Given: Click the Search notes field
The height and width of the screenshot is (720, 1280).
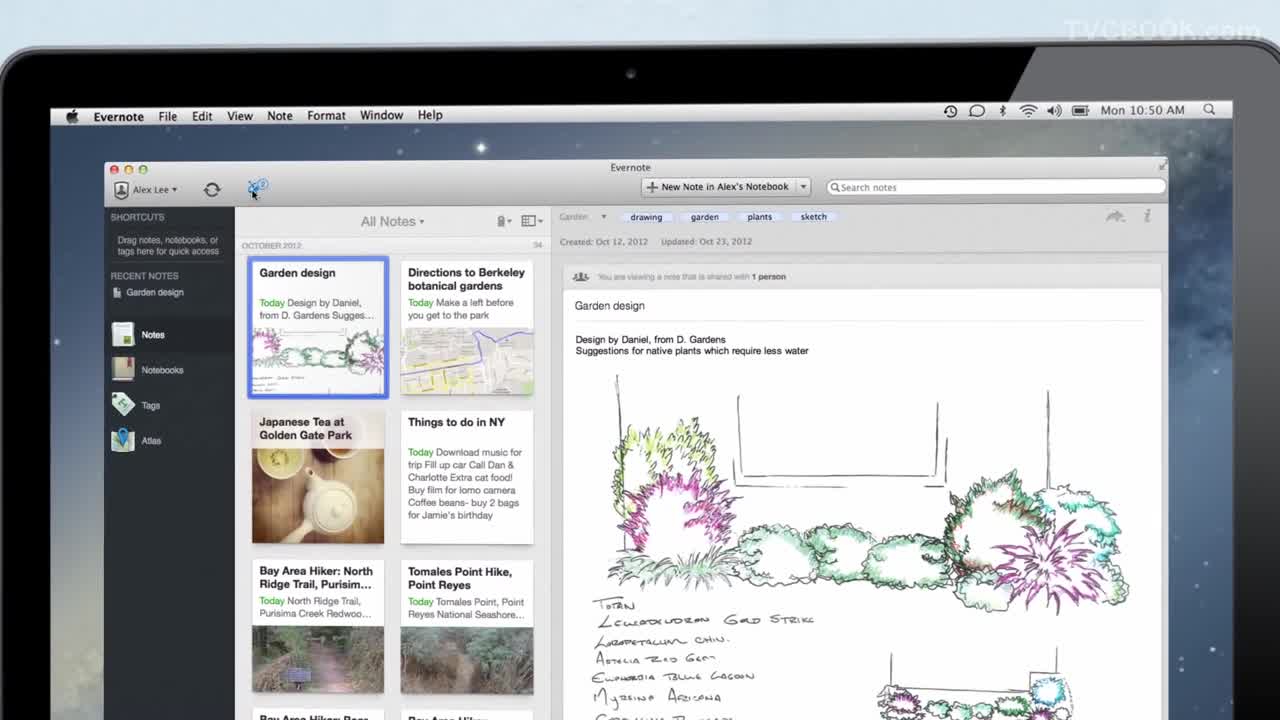Looking at the screenshot, I should pyautogui.click(x=996, y=187).
